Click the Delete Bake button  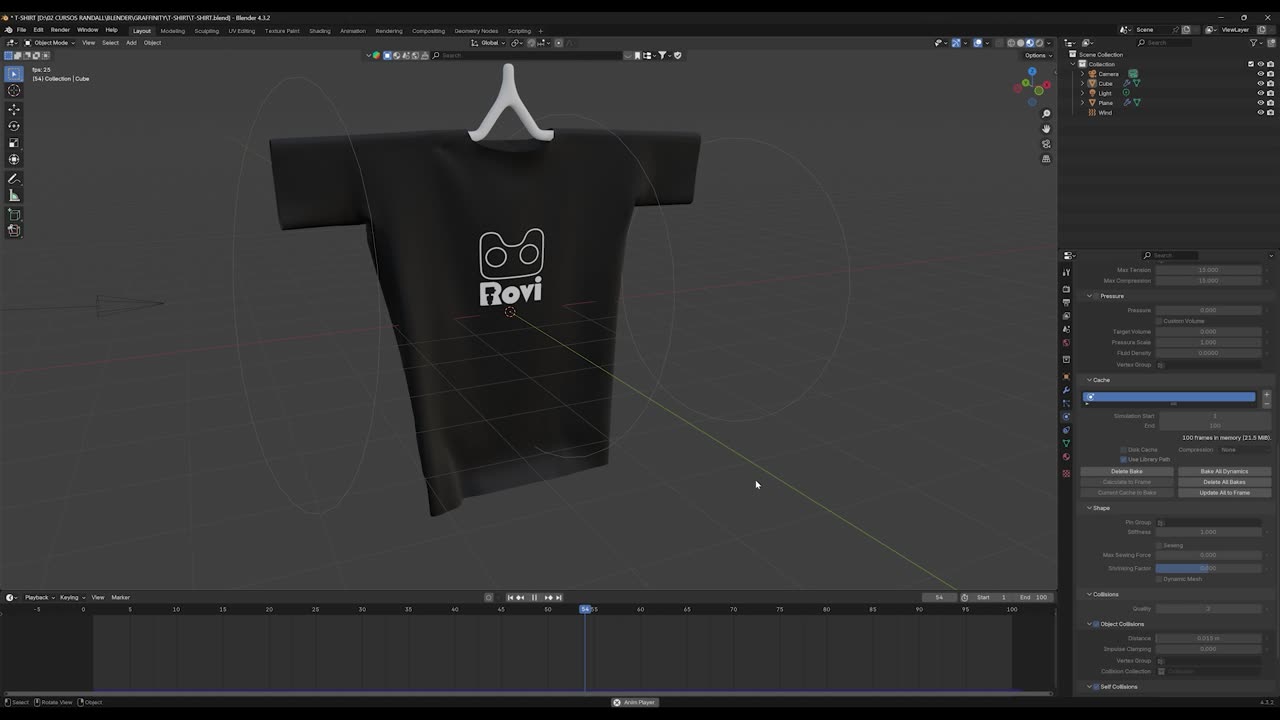[1127, 471]
